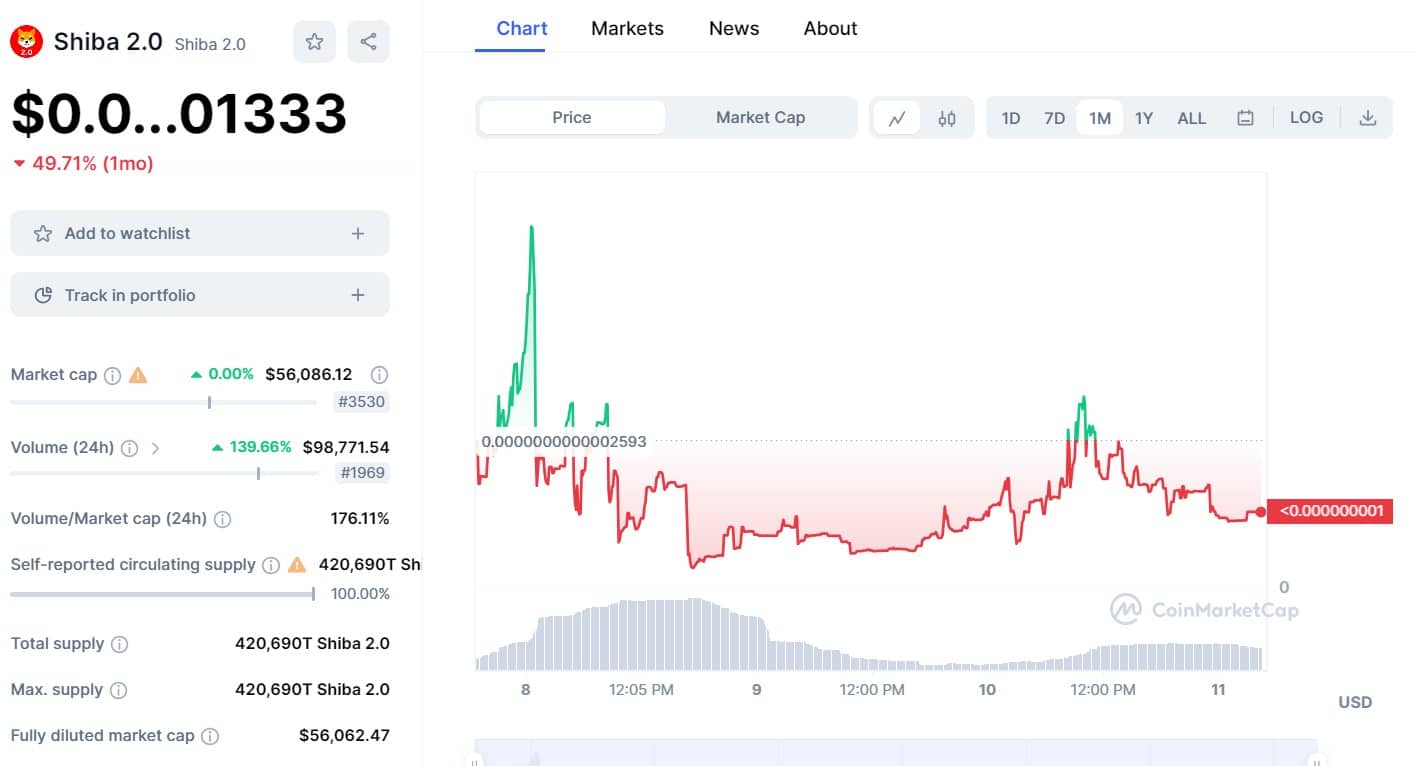Set chart range to 1D
This screenshot has height=766, width=1417.
[x=1011, y=118]
